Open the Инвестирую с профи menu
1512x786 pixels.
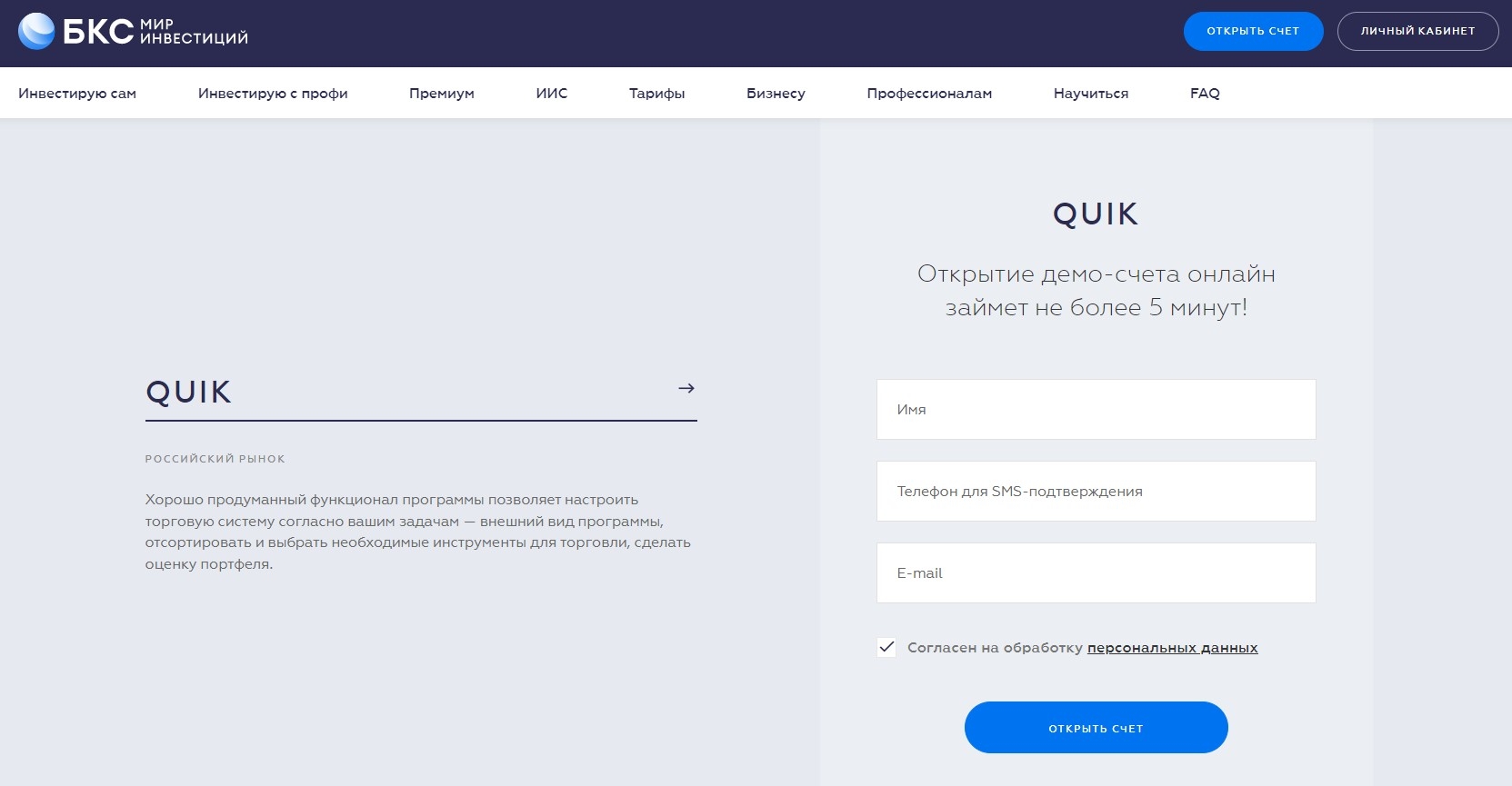click(x=273, y=93)
